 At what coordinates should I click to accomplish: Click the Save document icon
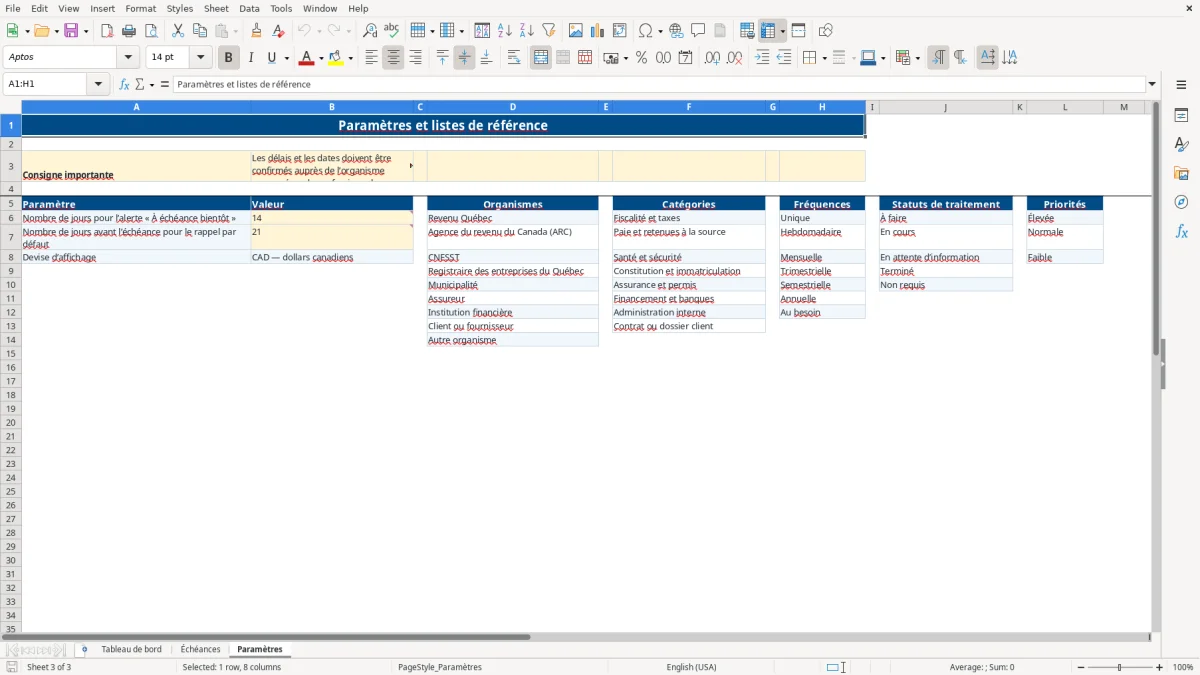(71, 31)
